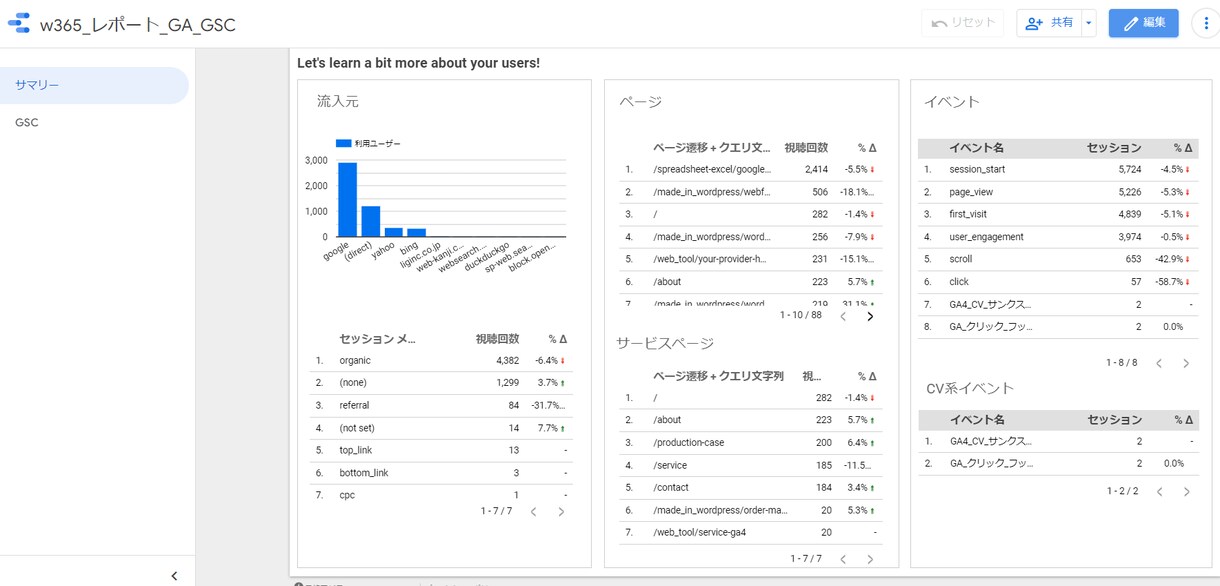Select the /made_in_wordpress/order-ma... row
1220x586 pixels.
pos(750,510)
